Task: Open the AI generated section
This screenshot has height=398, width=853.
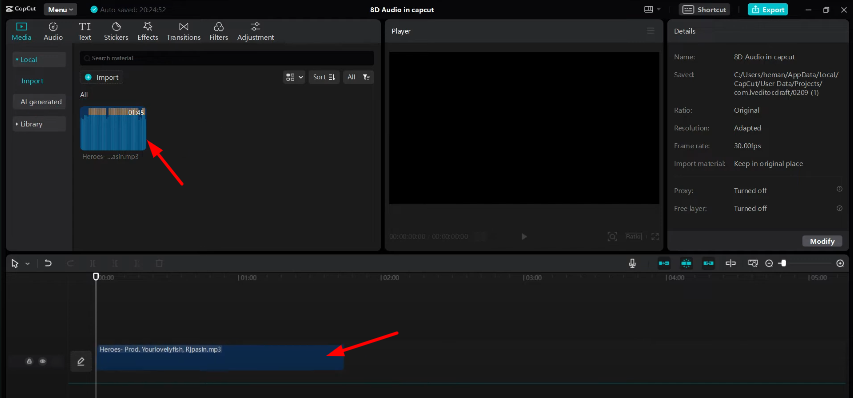Action: pos(39,102)
